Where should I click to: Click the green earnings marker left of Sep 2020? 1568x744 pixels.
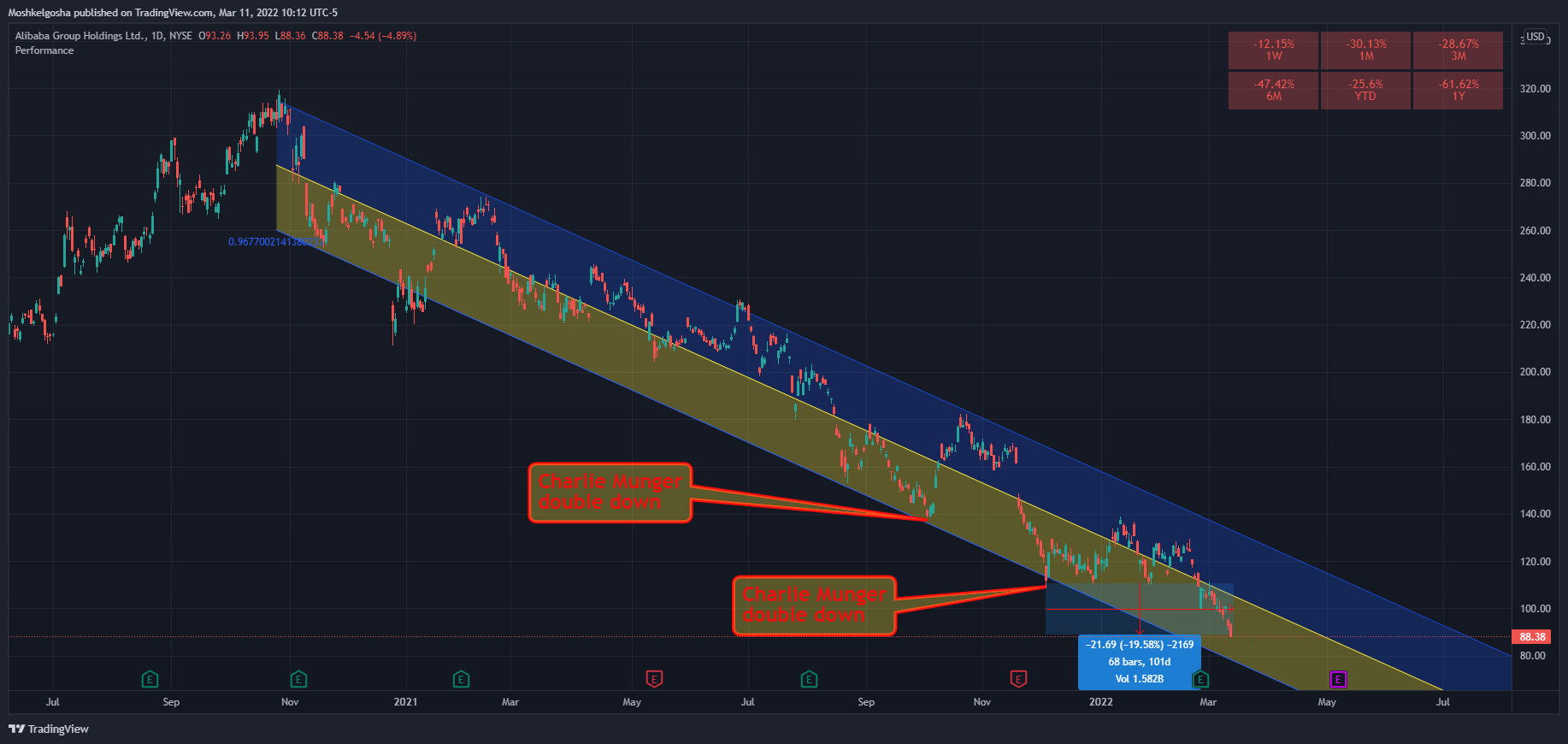[150, 680]
